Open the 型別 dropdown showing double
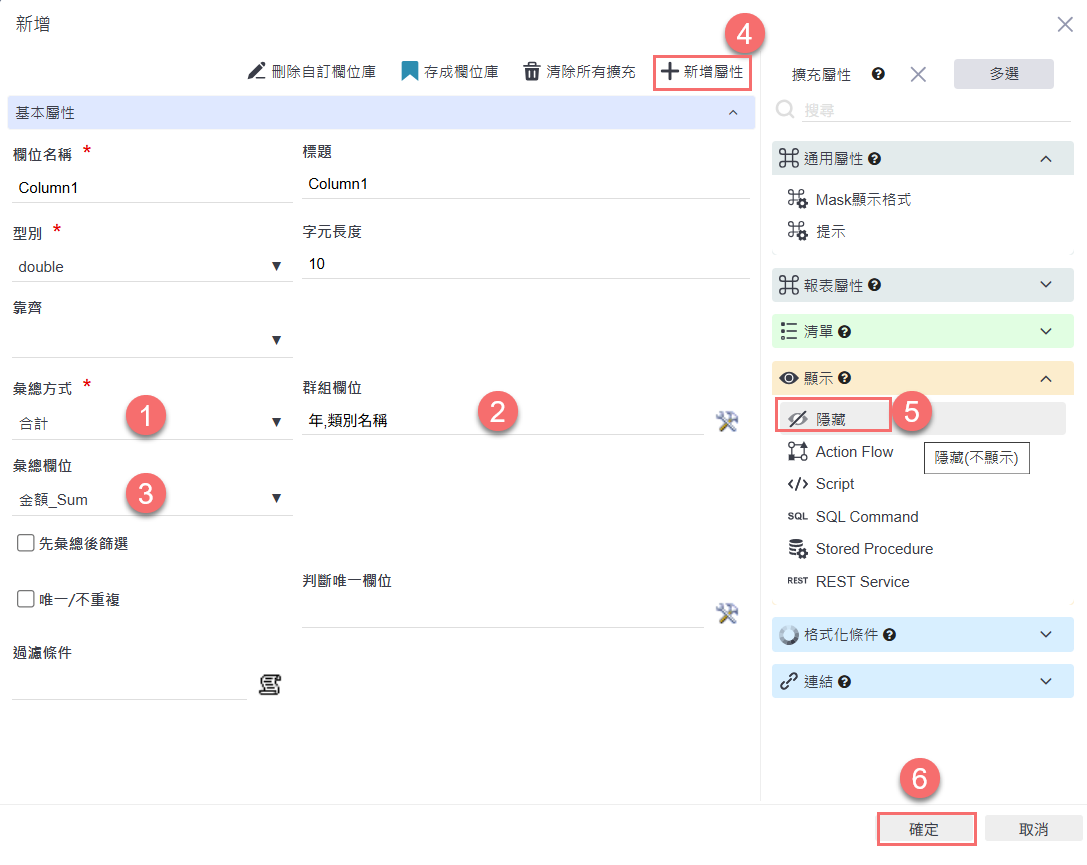The height and width of the screenshot is (865, 1087). click(x=150, y=267)
